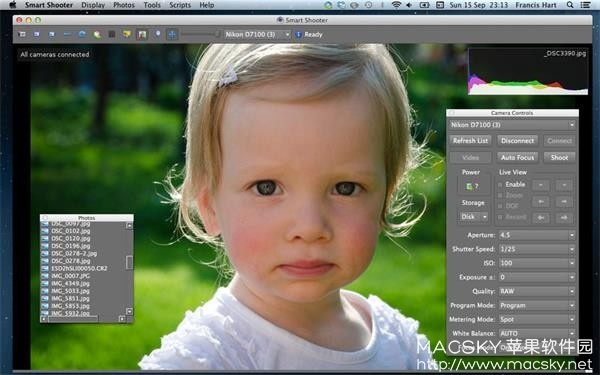Open the Metering Mode Spot dropdown
600x375 pixels.
[537, 319]
